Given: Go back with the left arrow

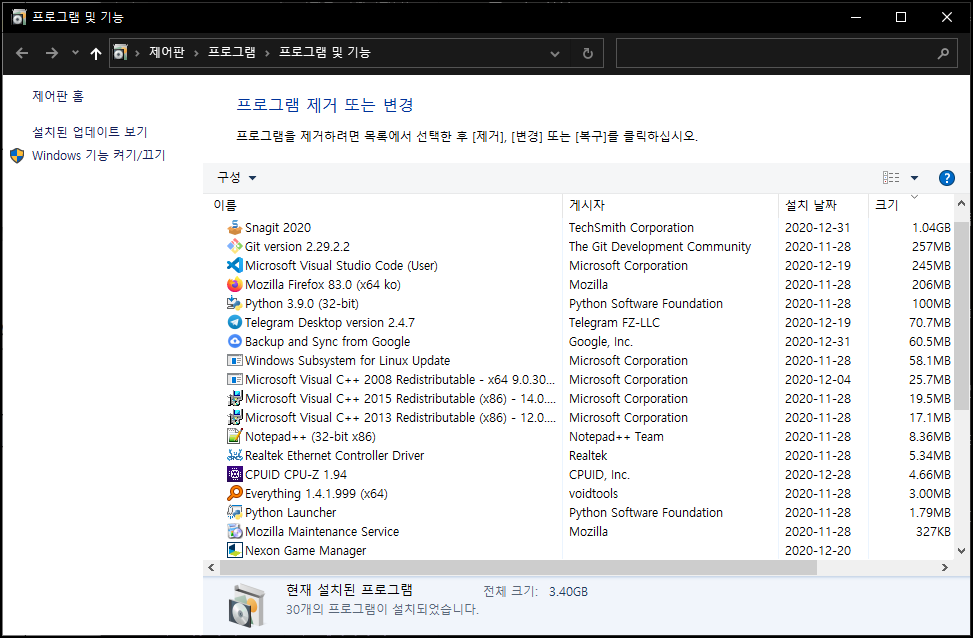Looking at the screenshot, I should pos(22,53).
